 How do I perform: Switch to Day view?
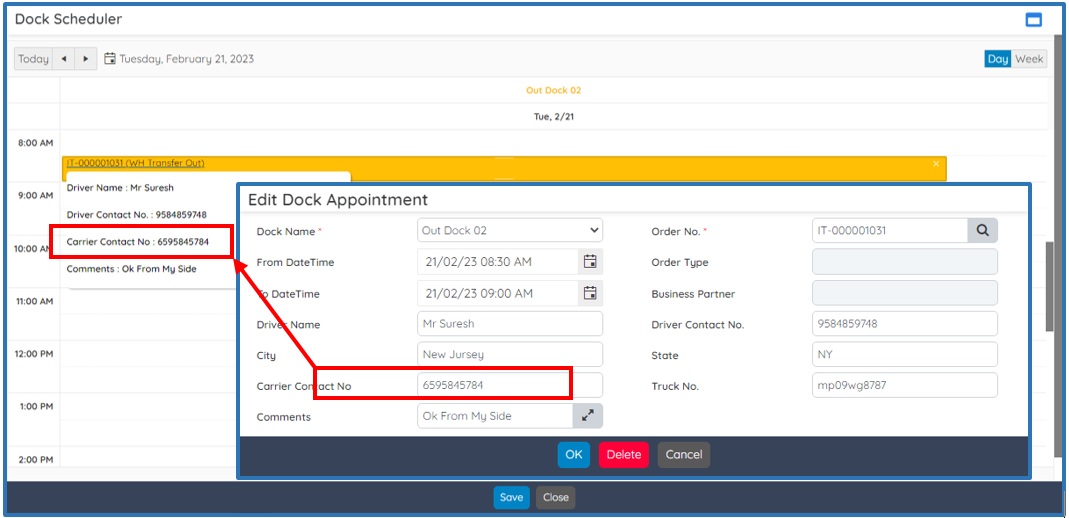(997, 59)
